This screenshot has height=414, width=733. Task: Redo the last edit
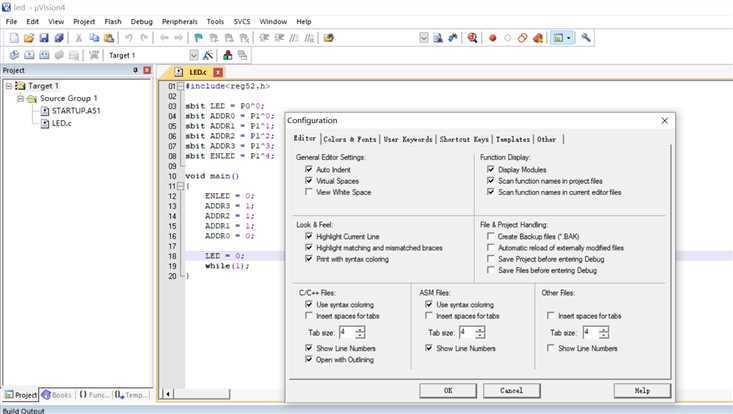point(144,38)
